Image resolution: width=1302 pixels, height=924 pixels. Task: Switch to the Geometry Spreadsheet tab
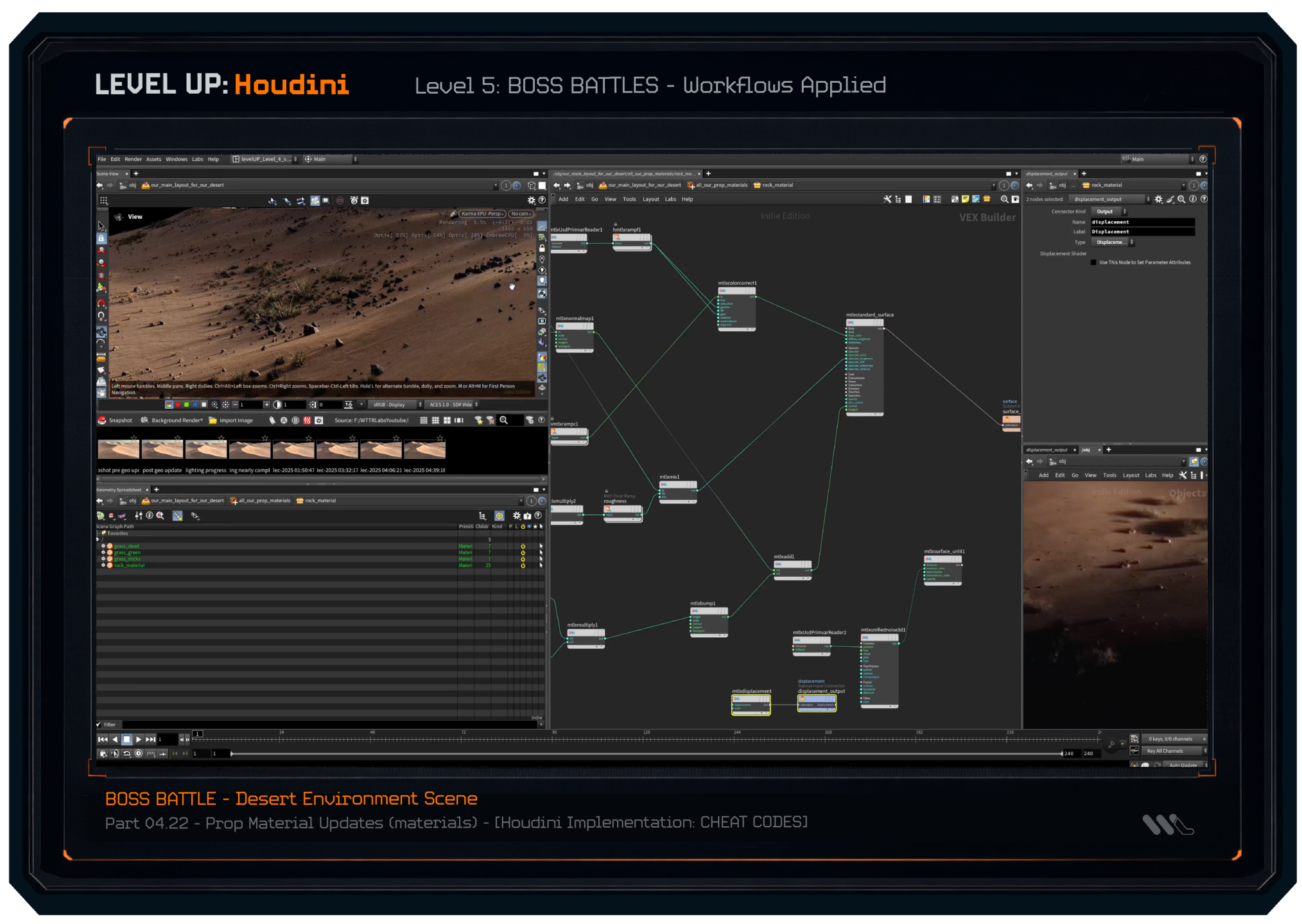[119, 490]
